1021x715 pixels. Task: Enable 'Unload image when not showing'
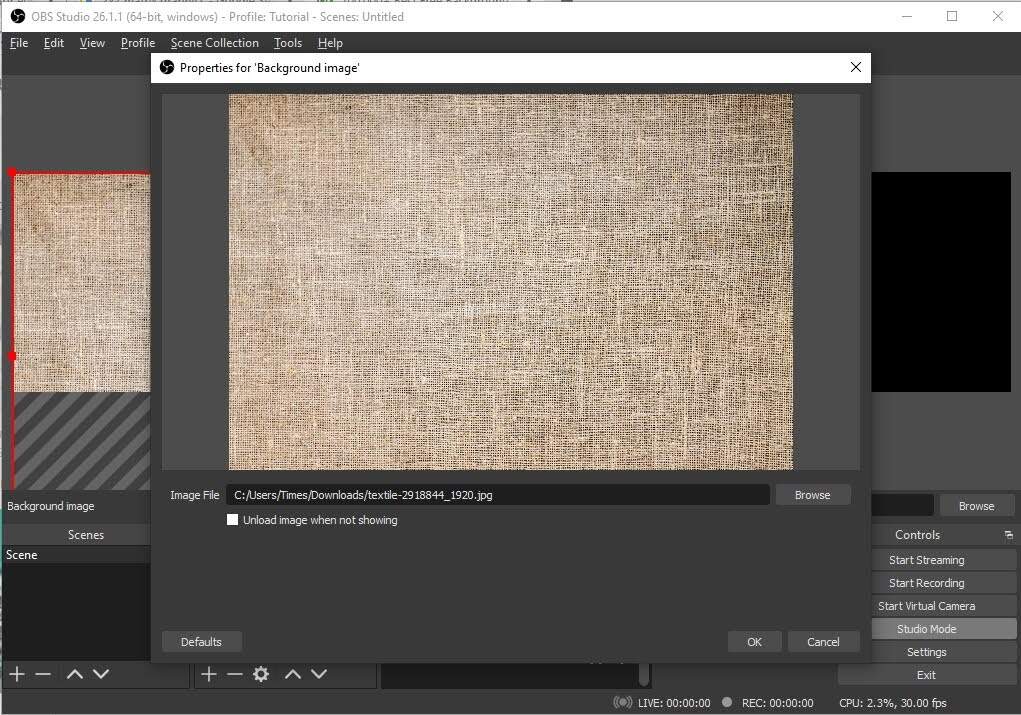(x=232, y=519)
